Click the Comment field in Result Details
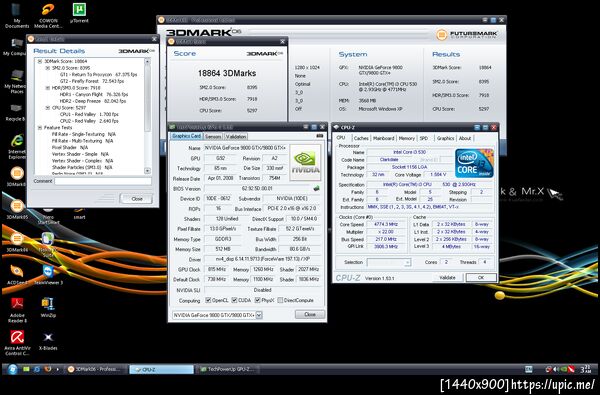Screen dimensions: 600x395 point(103,181)
